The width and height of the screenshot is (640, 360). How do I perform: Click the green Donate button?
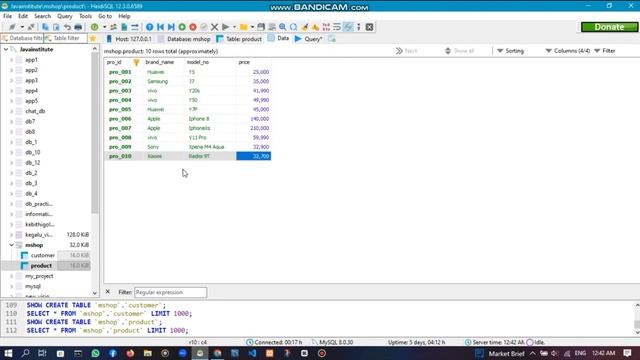[x=609, y=27]
